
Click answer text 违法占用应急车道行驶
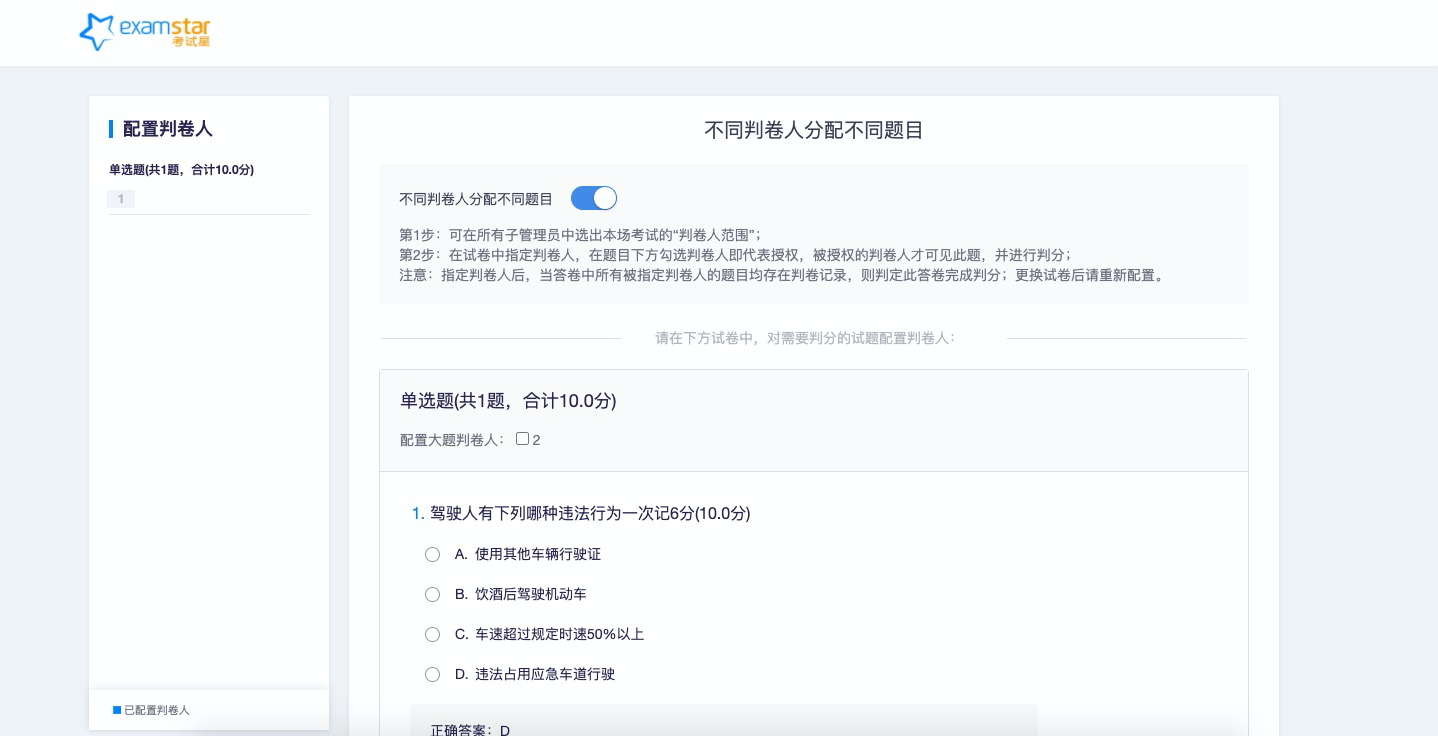(x=544, y=674)
